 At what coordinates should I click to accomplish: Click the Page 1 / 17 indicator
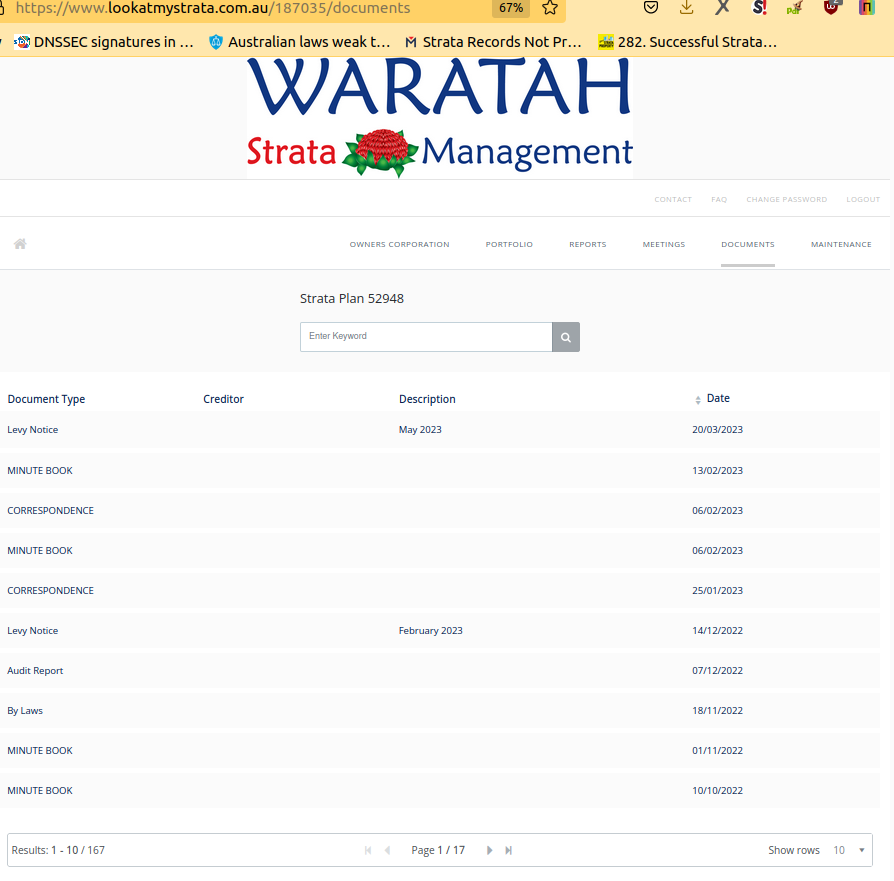click(438, 850)
